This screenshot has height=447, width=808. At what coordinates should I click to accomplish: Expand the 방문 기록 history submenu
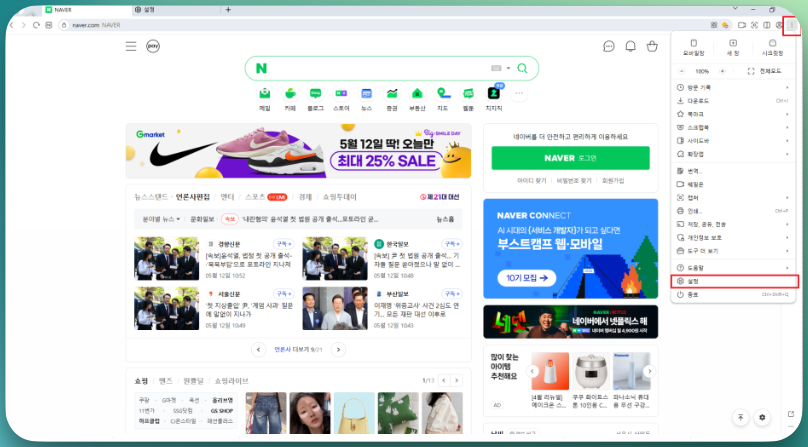[733, 88]
